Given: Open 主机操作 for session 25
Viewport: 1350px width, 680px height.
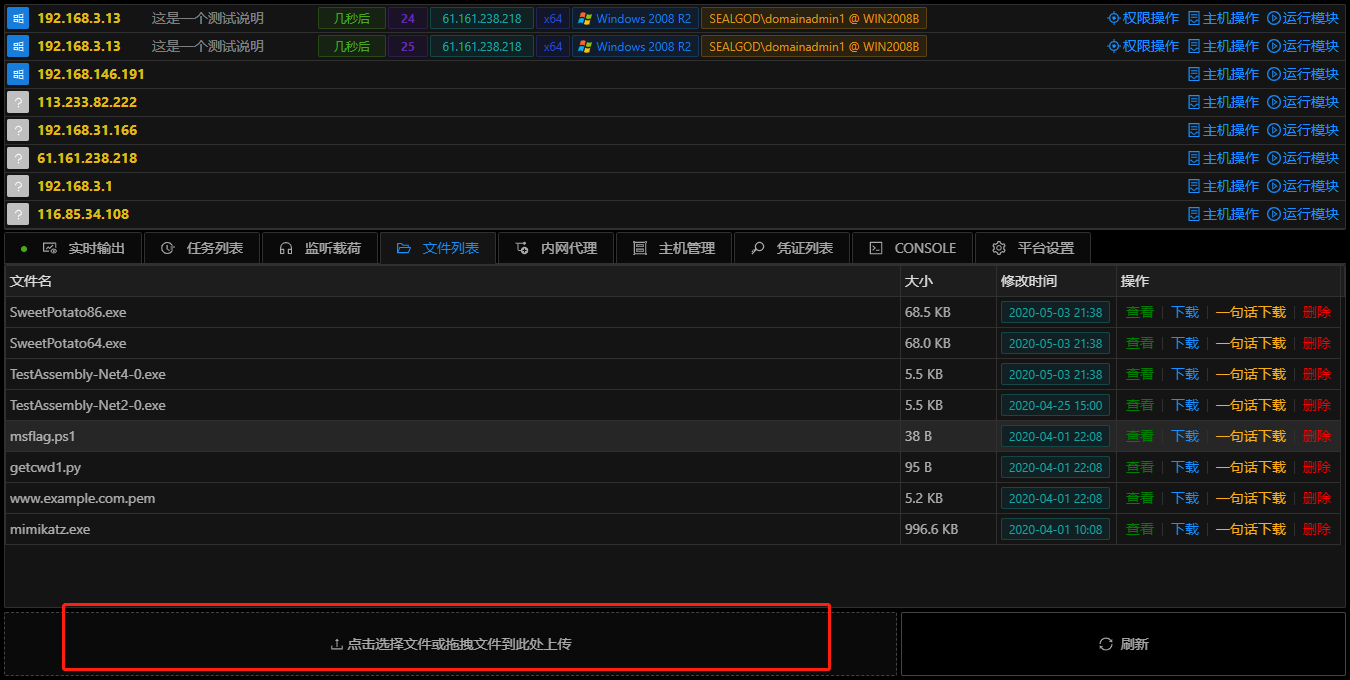Looking at the screenshot, I should [1223, 46].
